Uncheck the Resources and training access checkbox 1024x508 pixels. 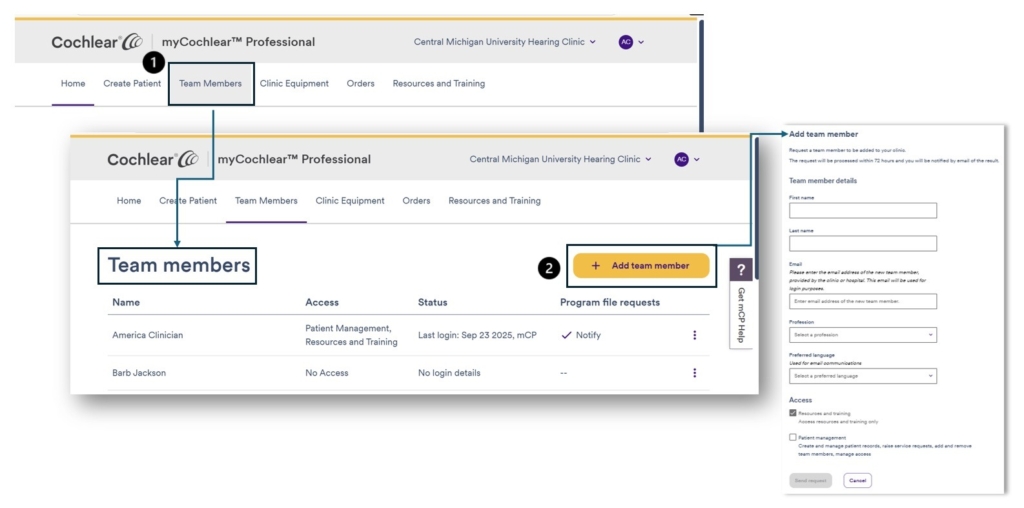tap(793, 413)
